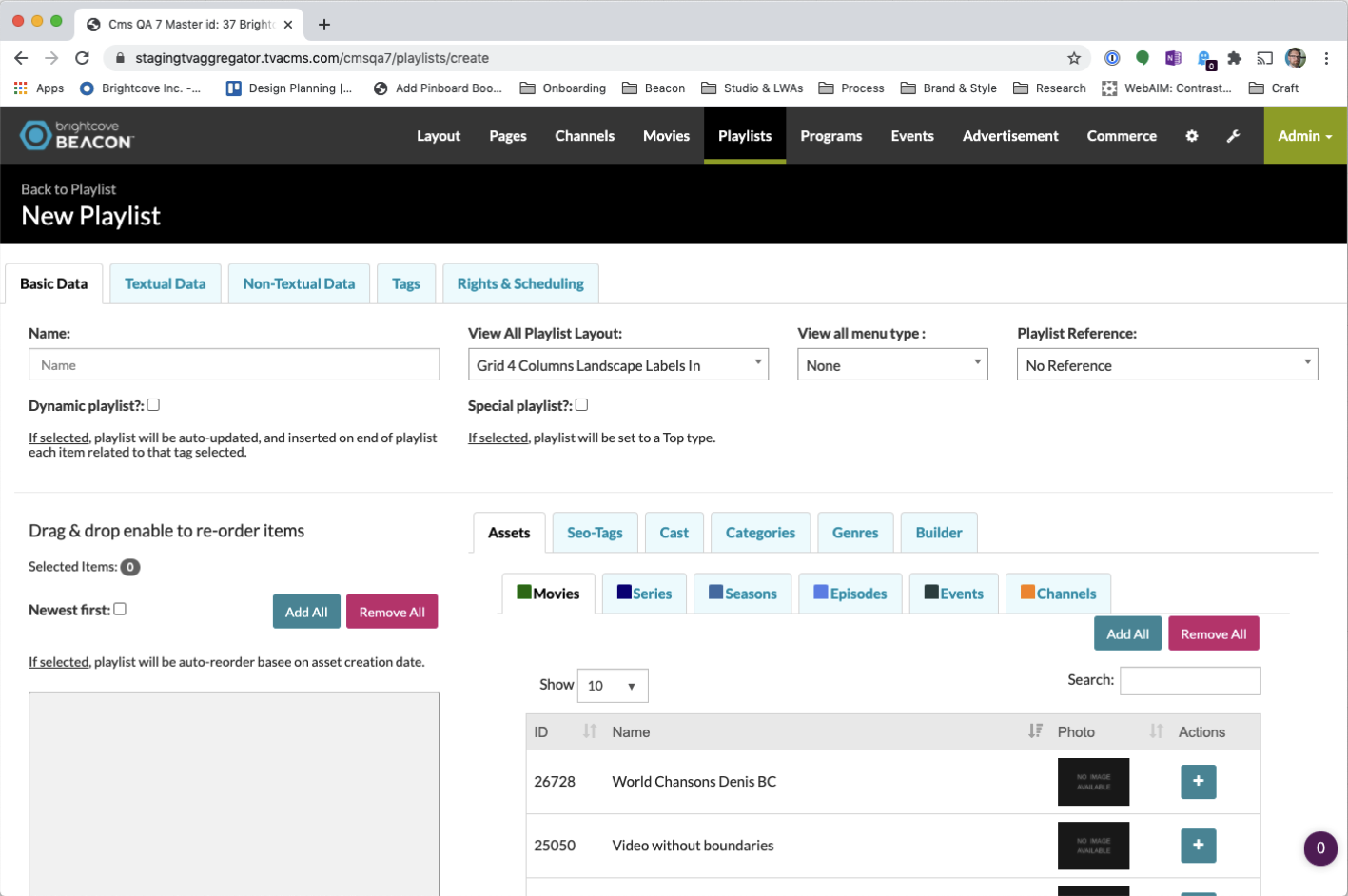Add World Chansons Denis BC with plus icon
1348x896 pixels.
(x=1198, y=782)
